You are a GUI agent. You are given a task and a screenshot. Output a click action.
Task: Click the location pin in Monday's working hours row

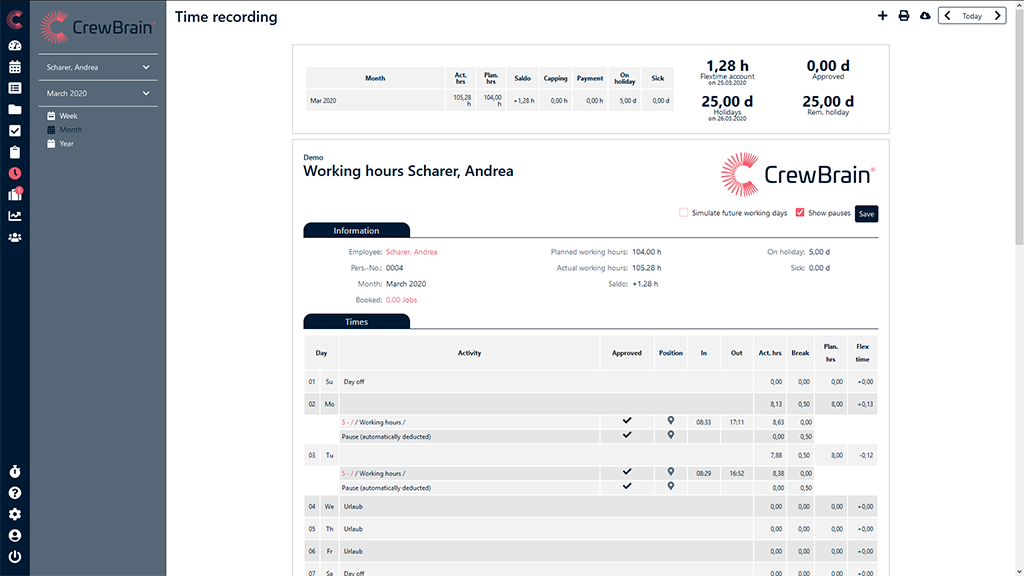[x=671, y=422]
